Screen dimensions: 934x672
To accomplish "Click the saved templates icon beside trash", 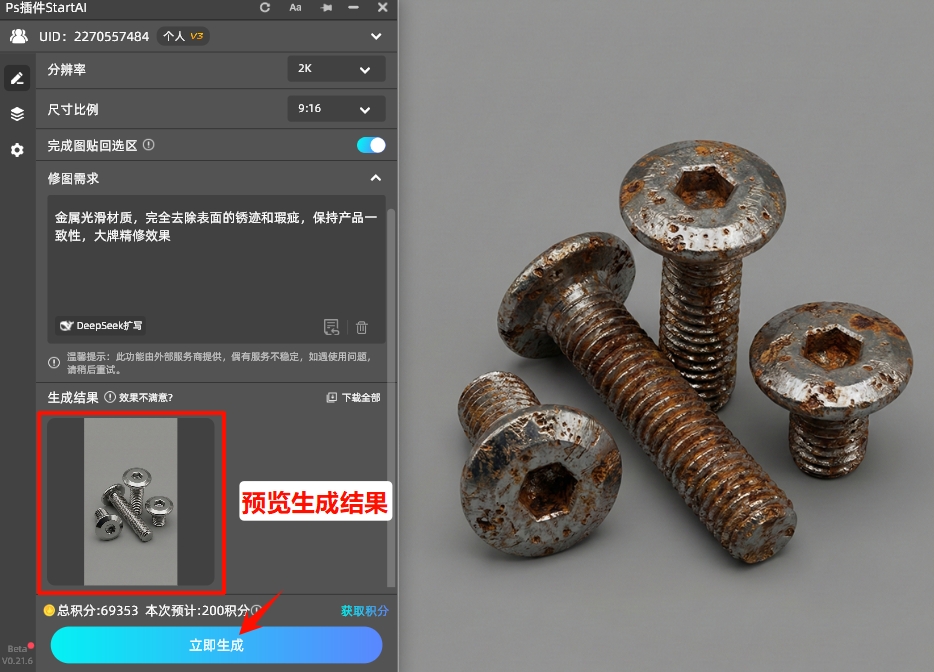I will pyautogui.click(x=331, y=327).
